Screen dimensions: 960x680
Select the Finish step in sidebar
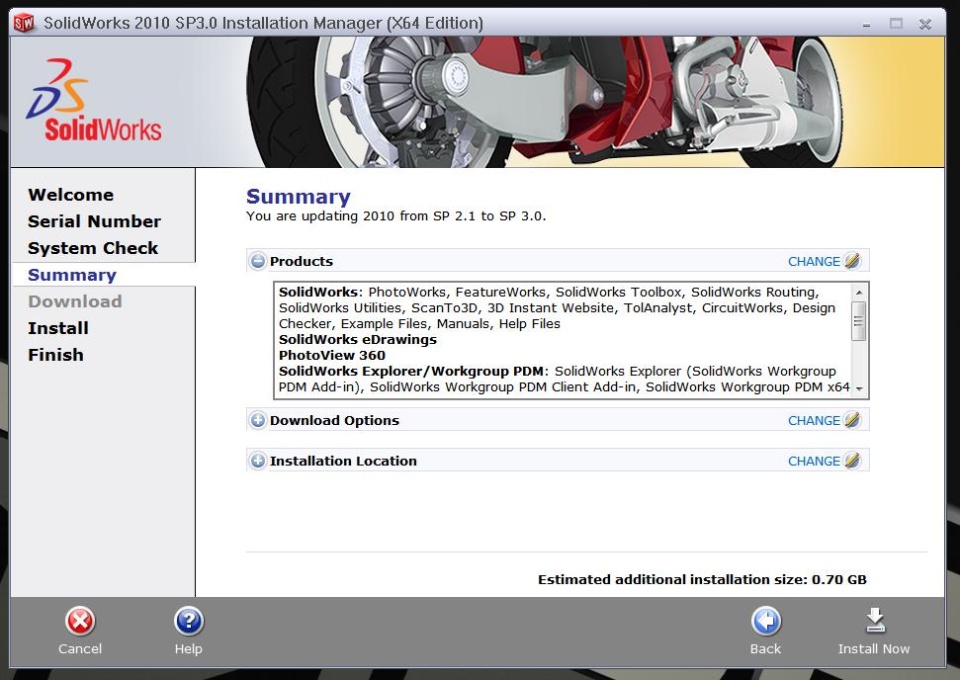(x=56, y=355)
